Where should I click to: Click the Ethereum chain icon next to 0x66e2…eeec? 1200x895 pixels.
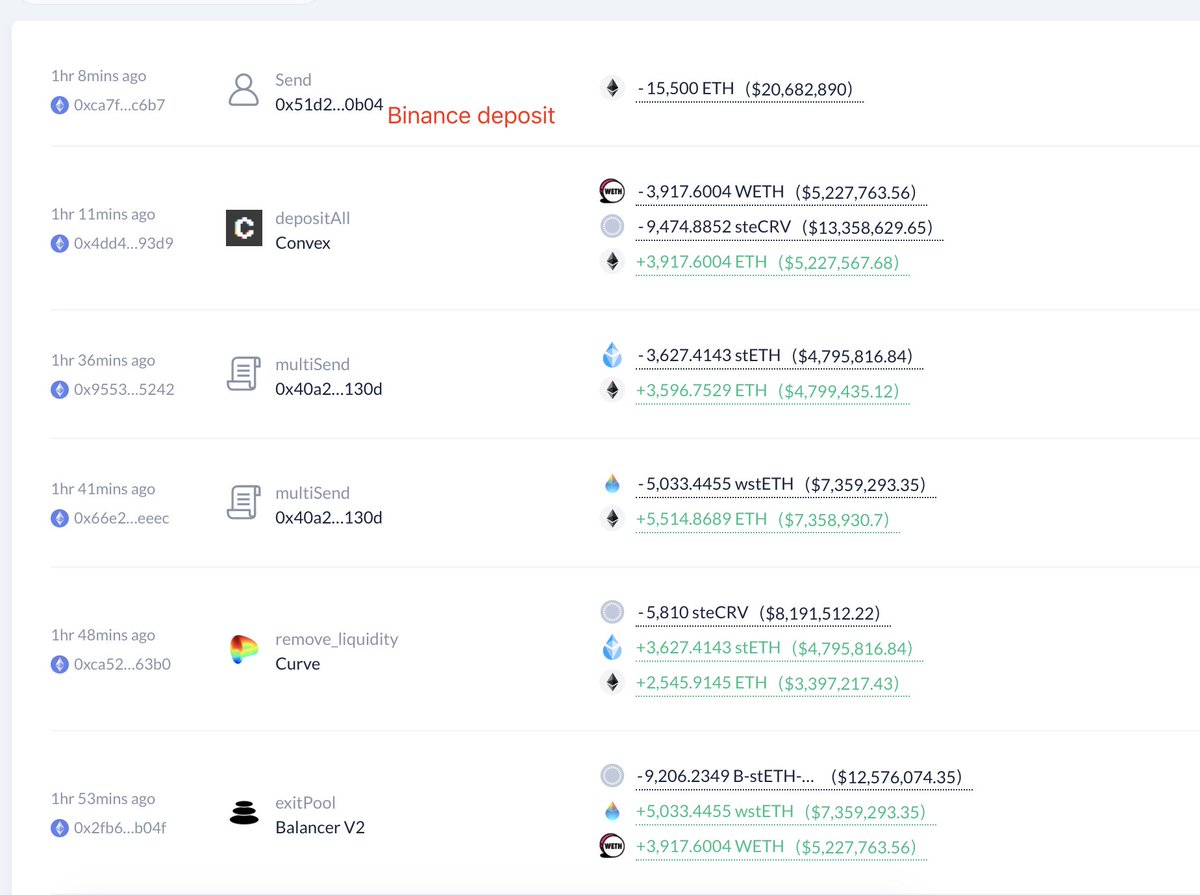coord(60,518)
